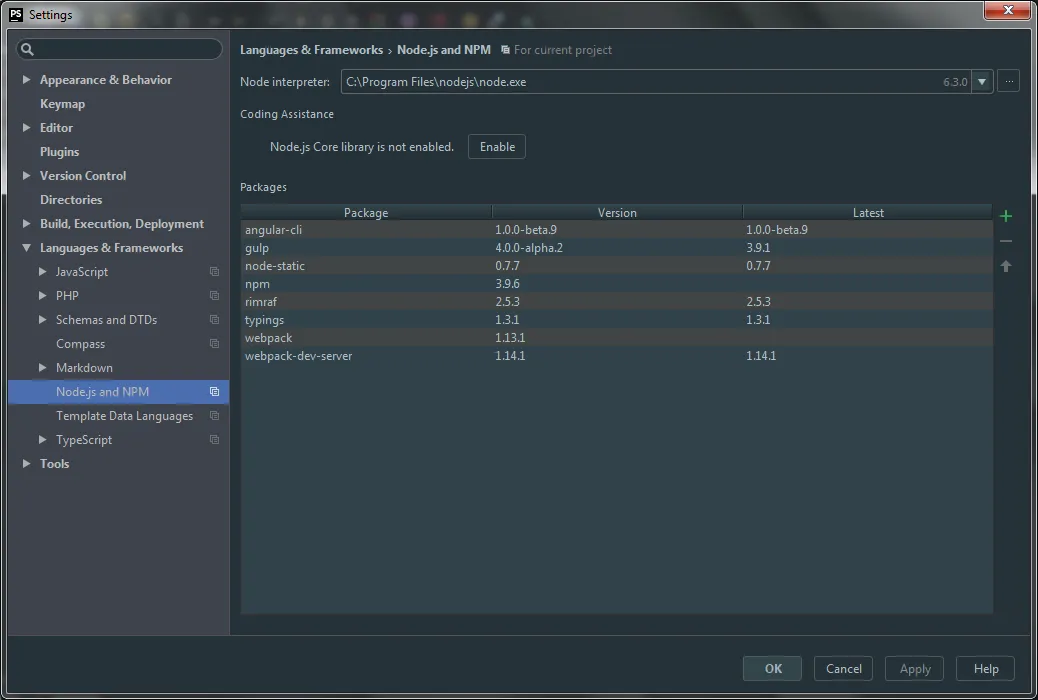Sort by the Latest column header

click(x=868, y=213)
